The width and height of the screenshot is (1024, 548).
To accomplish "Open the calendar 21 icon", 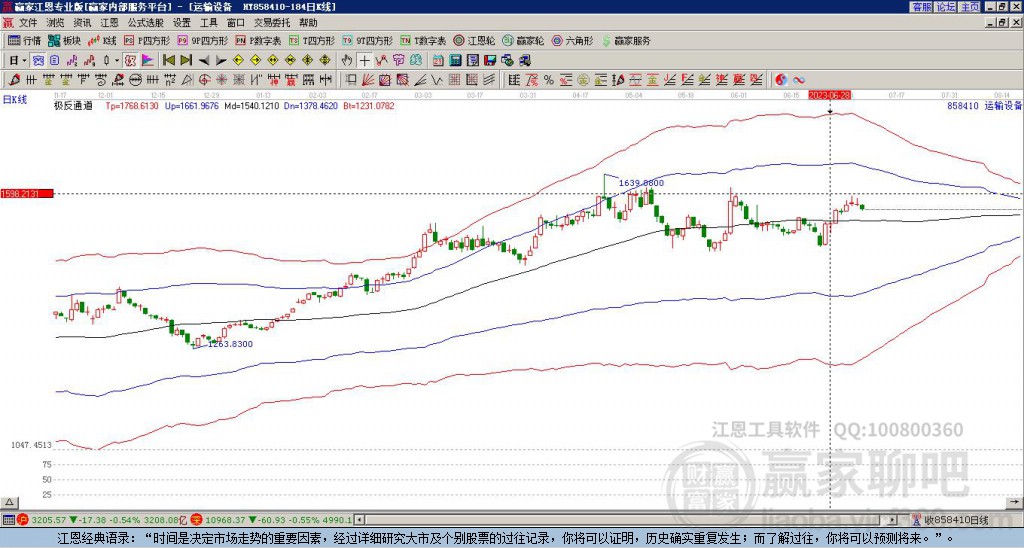I will coord(438,61).
